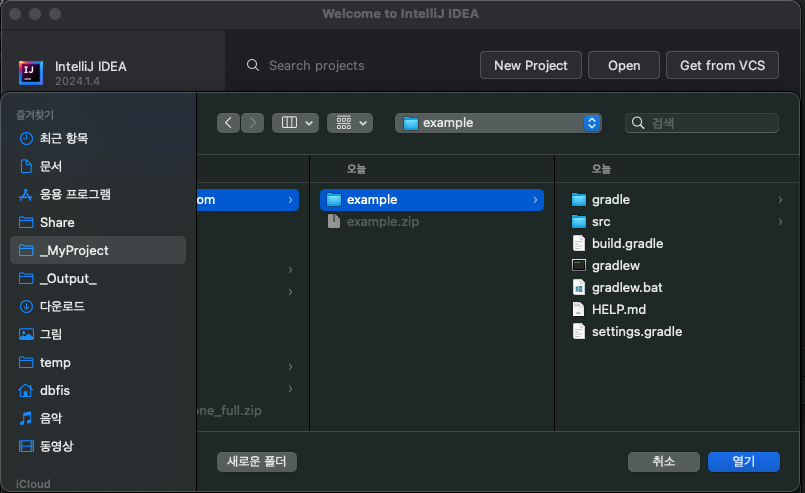Click the IntelliJ IDEA logo icon

(x=31, y=72)
